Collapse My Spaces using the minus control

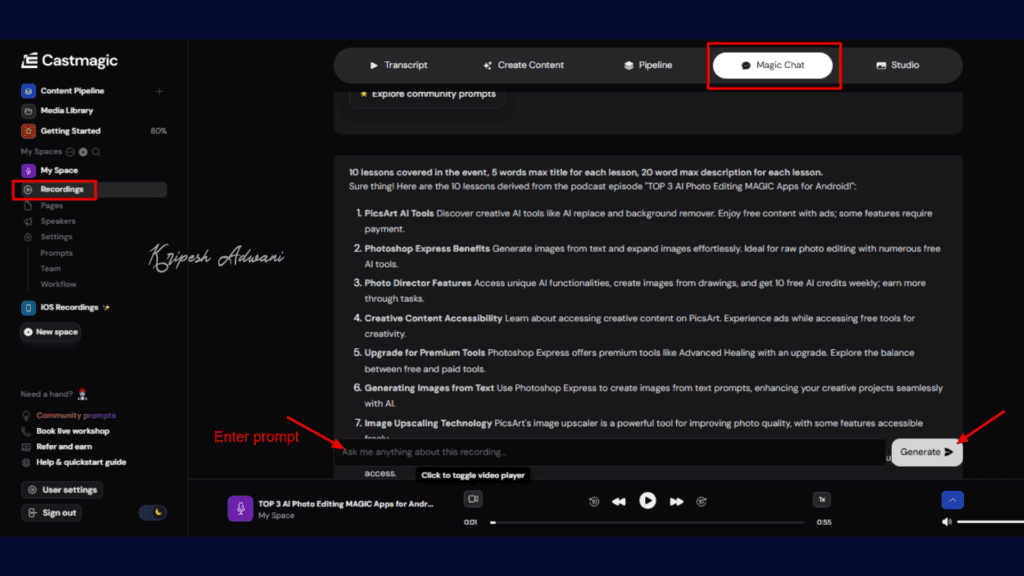point(70,152)
